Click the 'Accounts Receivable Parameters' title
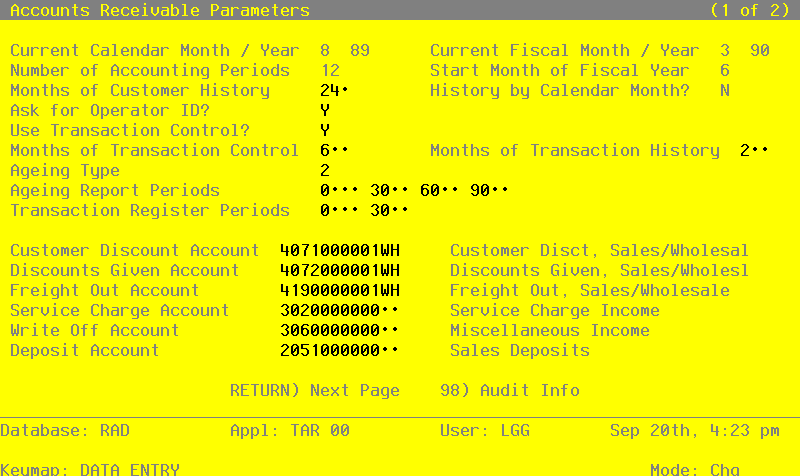The width and height of the screenshot is (800, 476). pos(160,10)
